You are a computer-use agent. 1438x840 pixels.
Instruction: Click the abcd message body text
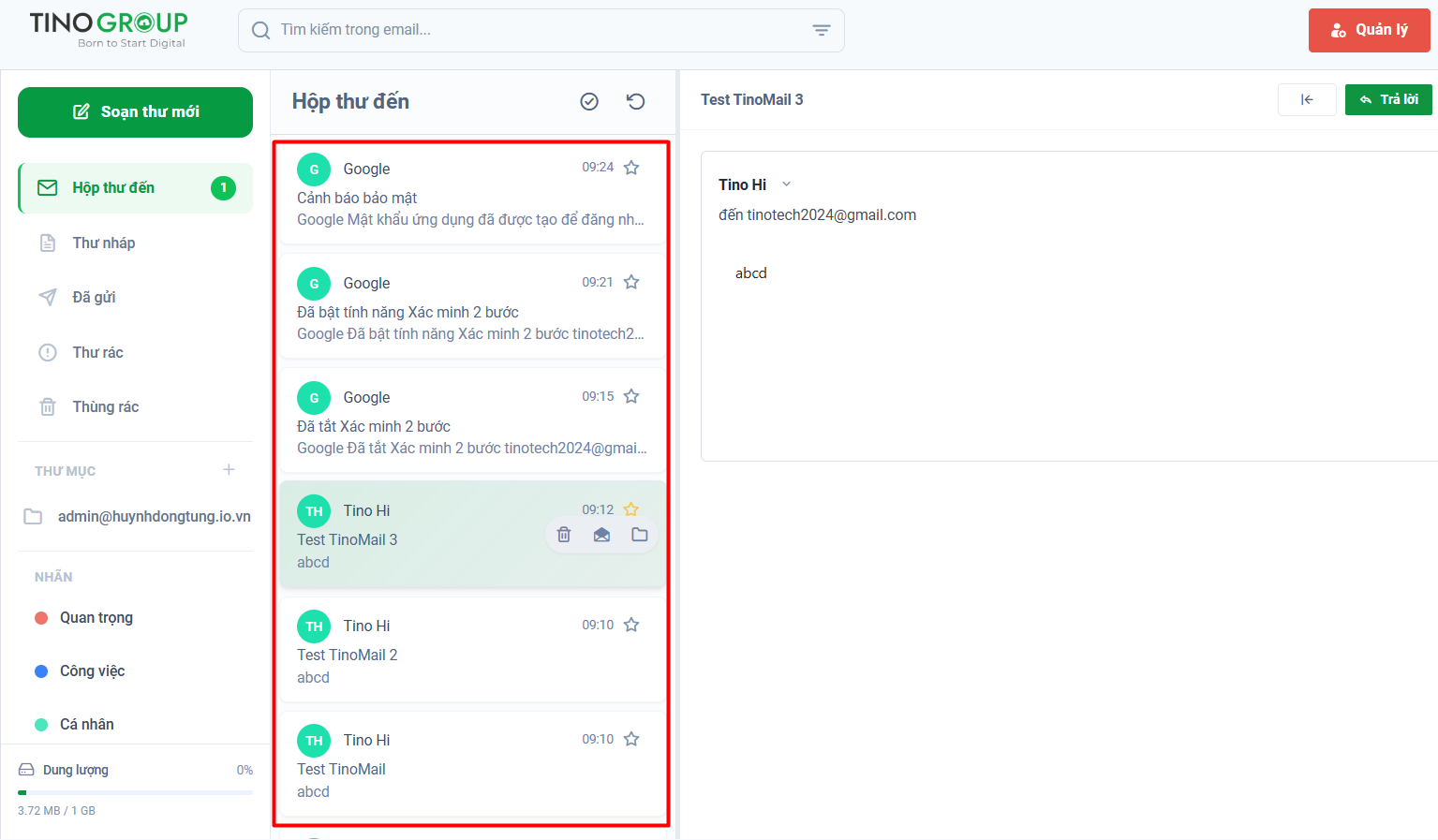[x=751, y=273]
